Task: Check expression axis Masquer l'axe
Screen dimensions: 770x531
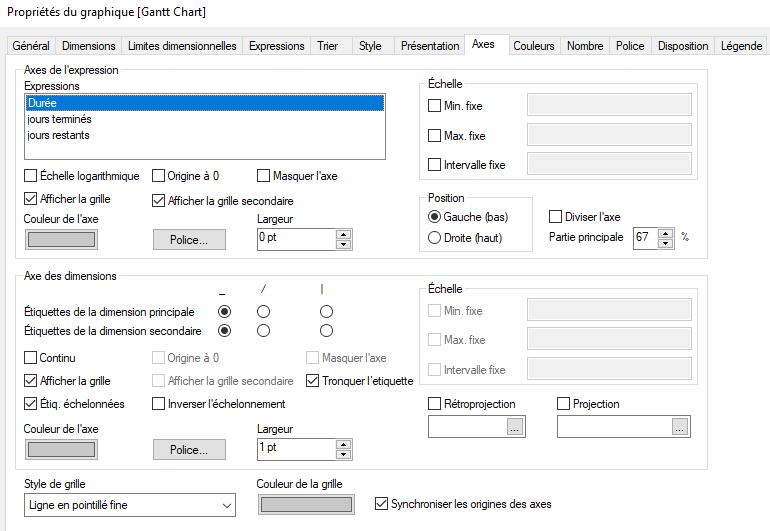Action: pyautogui.click(x=264, y=176)
